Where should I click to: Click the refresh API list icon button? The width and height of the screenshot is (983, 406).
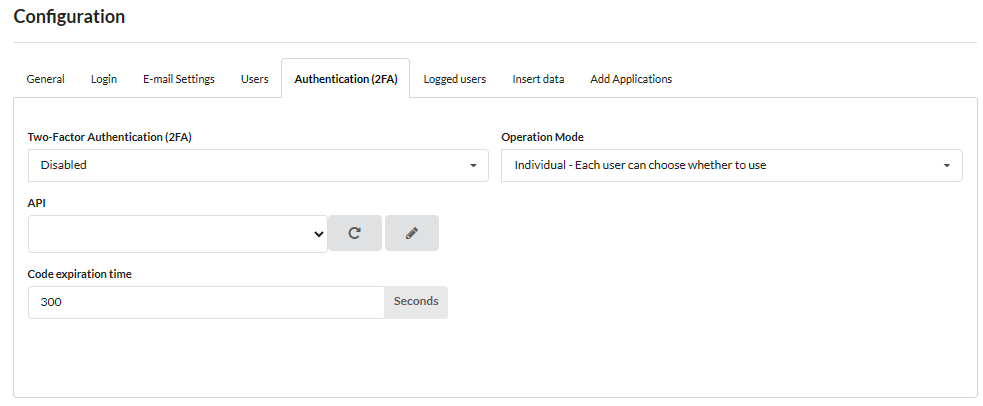click(x=354, y=233)
